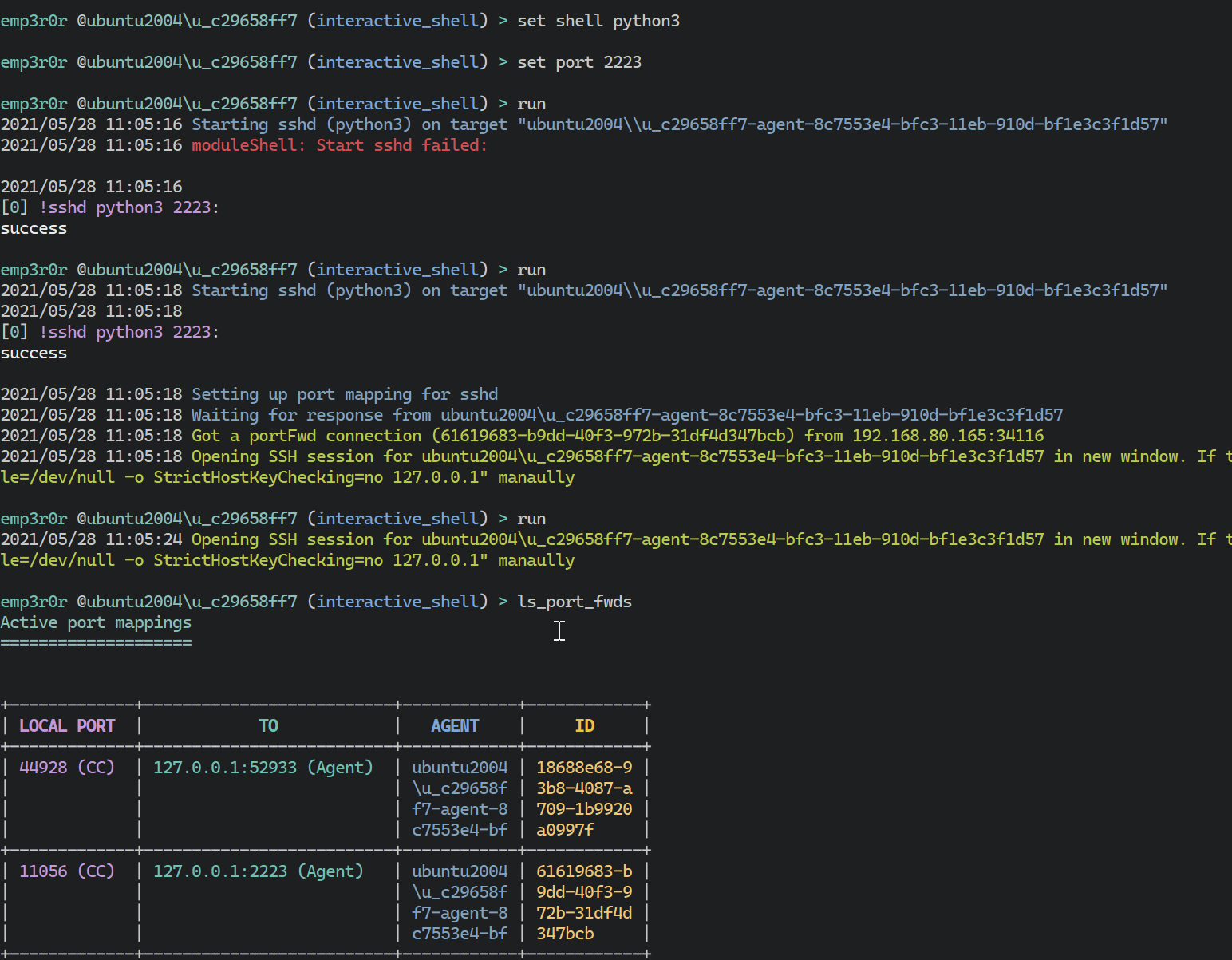1232x960 pixels.
Task: Click "127.0.0.1:52933 (Agent)" destination cell
Action: [263, 768]
